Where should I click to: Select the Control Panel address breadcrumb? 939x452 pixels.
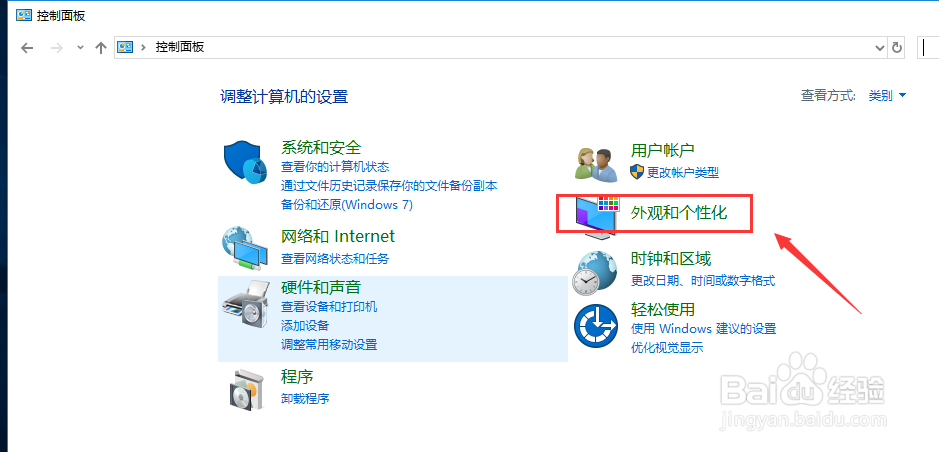pyautogui.click(x=180, y=47)
